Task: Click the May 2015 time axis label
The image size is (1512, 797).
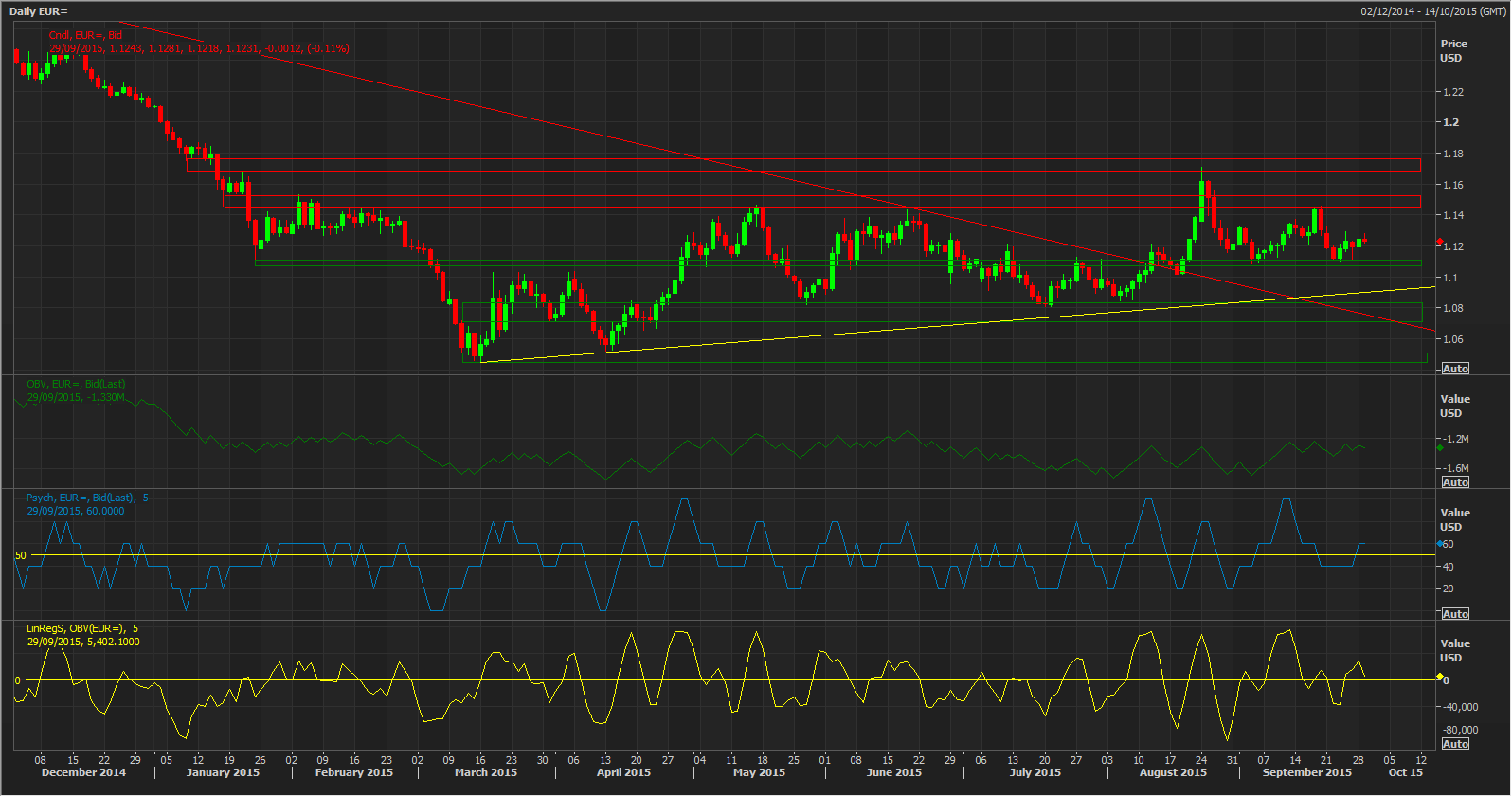Action: pyautogui.click(x=759, y=772)
